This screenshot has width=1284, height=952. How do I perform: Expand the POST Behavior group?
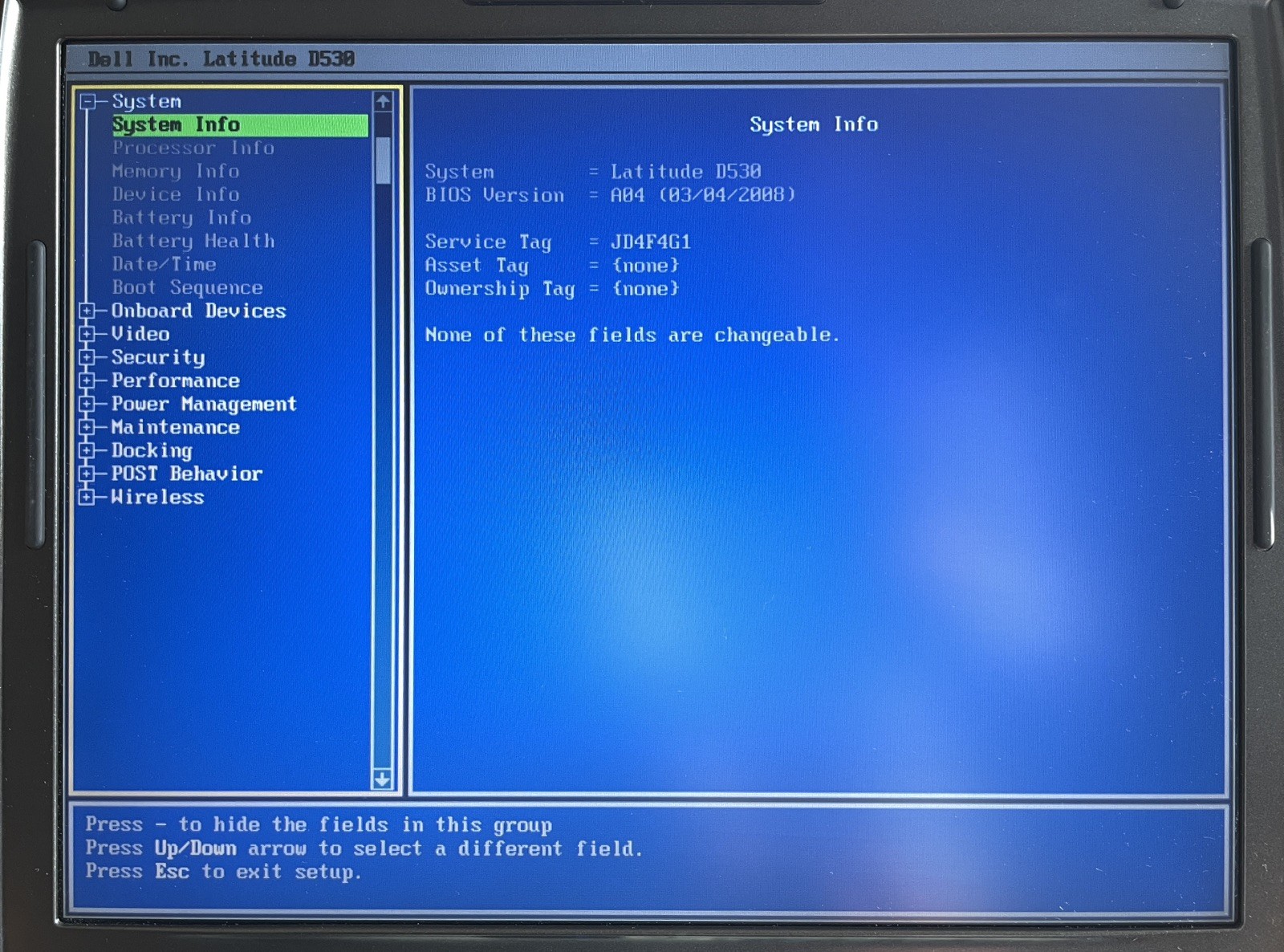[x=87, y=474]
